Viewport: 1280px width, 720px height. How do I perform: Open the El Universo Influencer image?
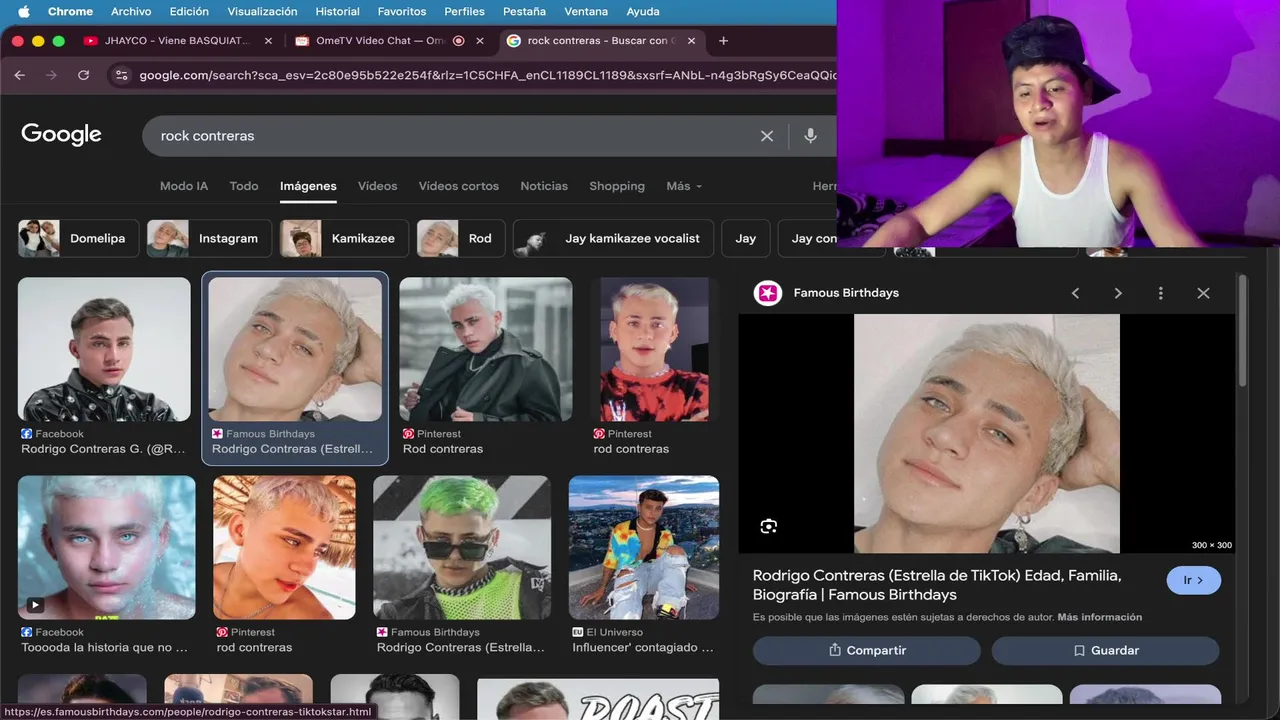pos(644,547)
